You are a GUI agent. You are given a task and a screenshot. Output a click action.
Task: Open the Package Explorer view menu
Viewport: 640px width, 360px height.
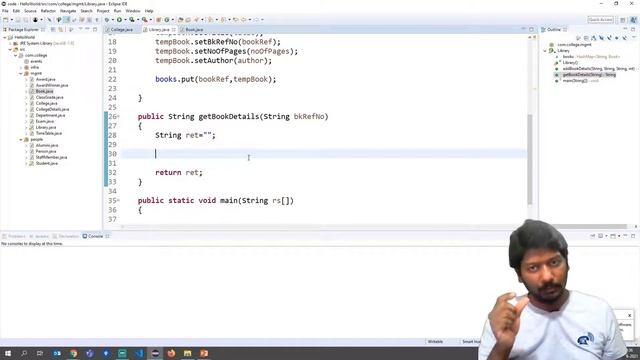click(x=80, y=29)
